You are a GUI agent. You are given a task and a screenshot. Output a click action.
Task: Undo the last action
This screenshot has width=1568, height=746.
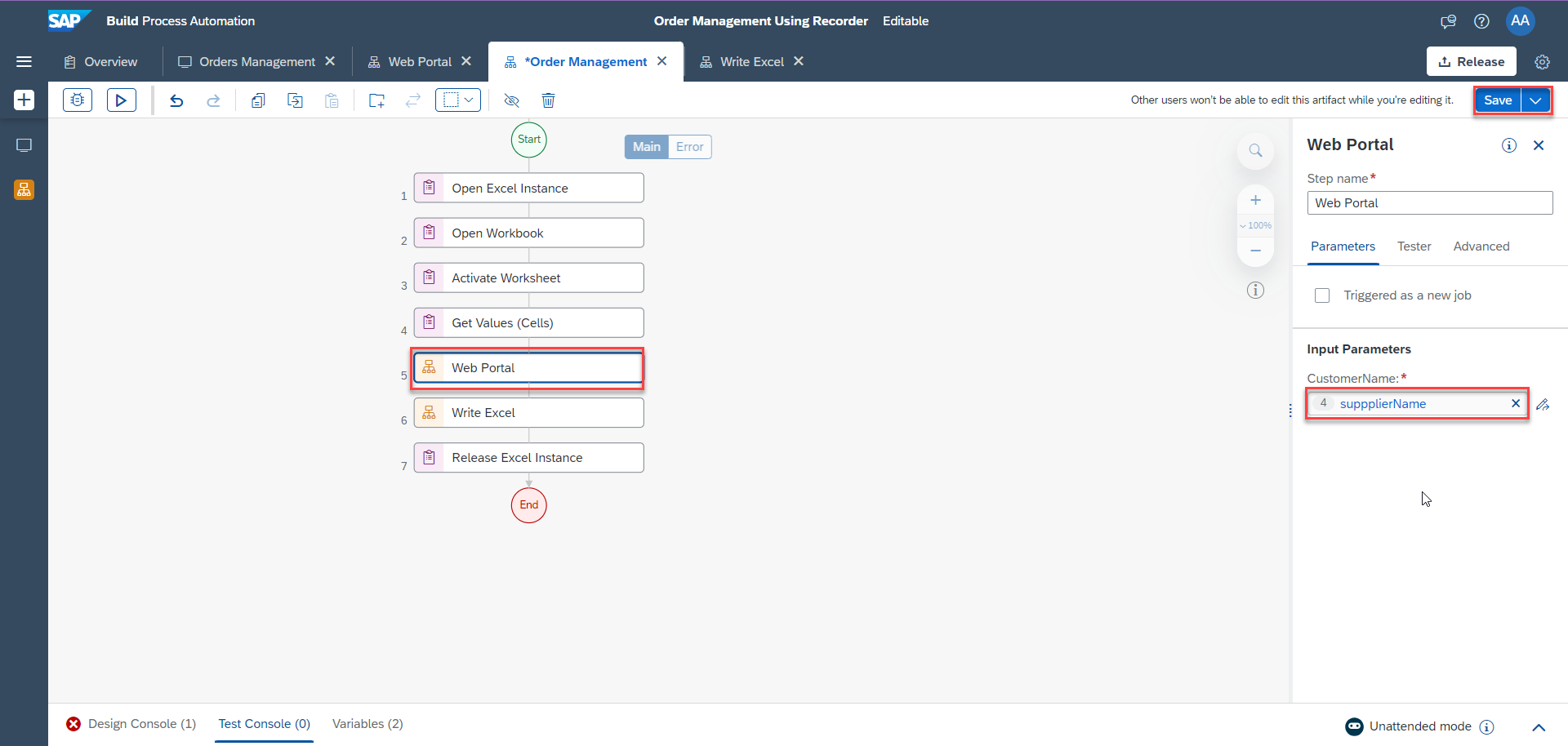click(x=176, y=100)
